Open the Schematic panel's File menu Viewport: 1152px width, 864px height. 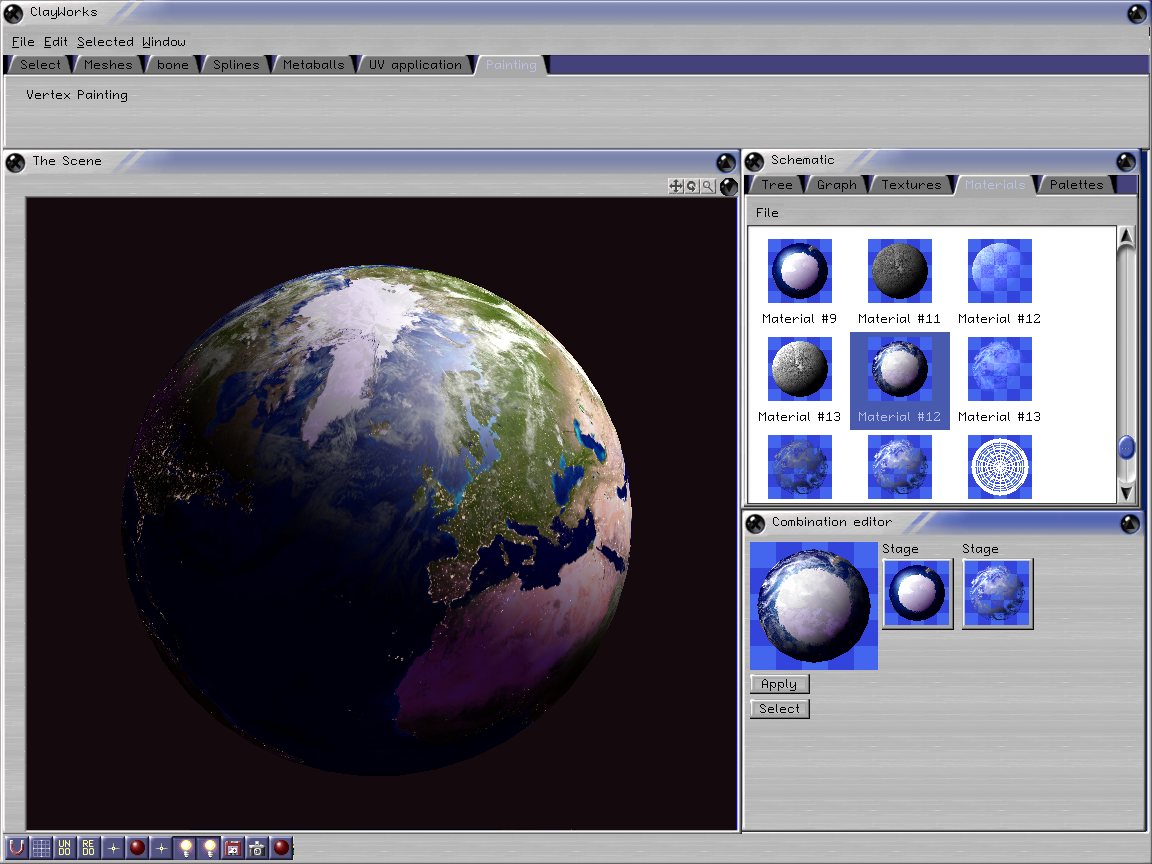coord(767,213)
